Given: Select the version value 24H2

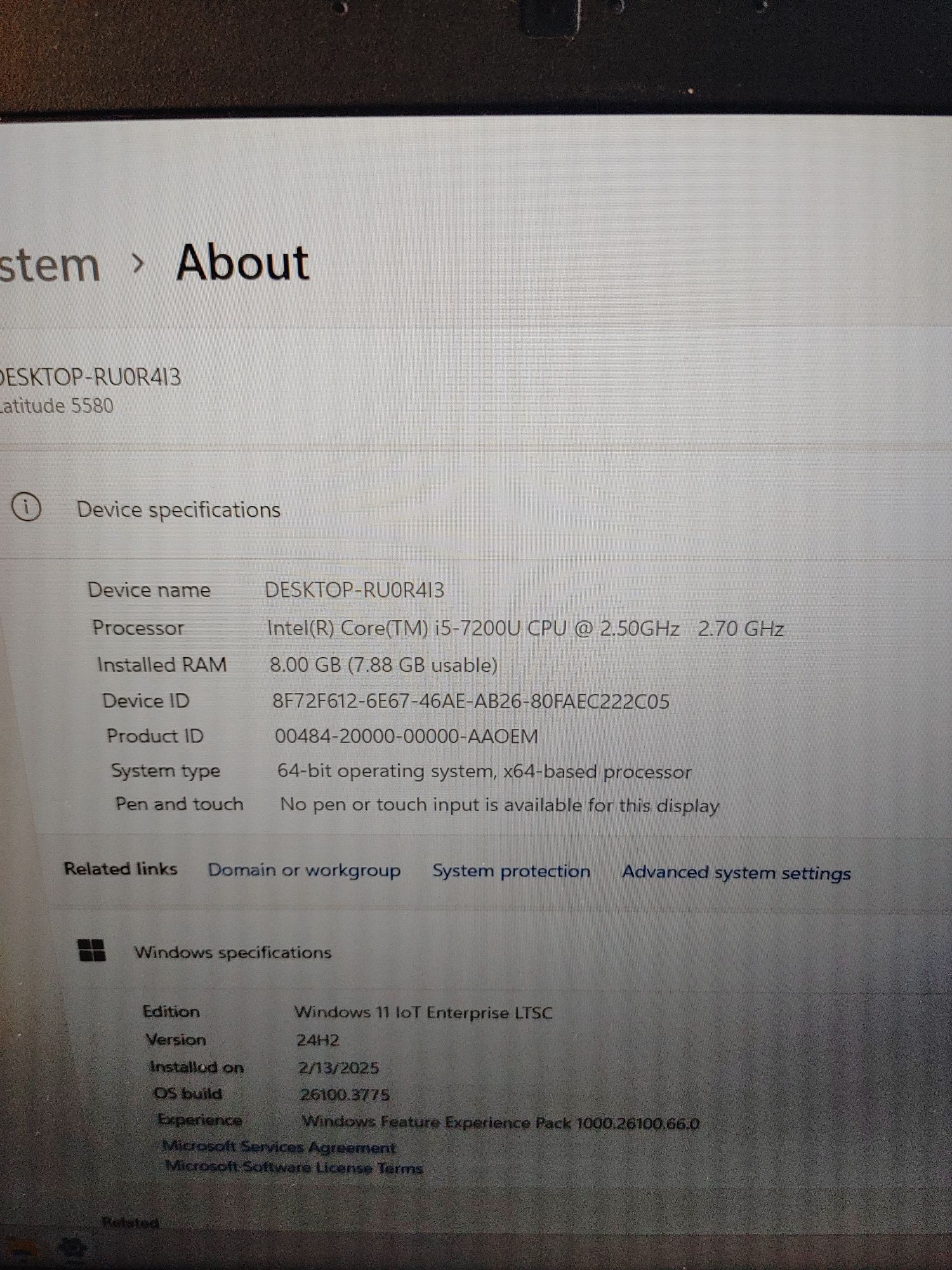Looking at the screenshot, I should (318, 1040).
